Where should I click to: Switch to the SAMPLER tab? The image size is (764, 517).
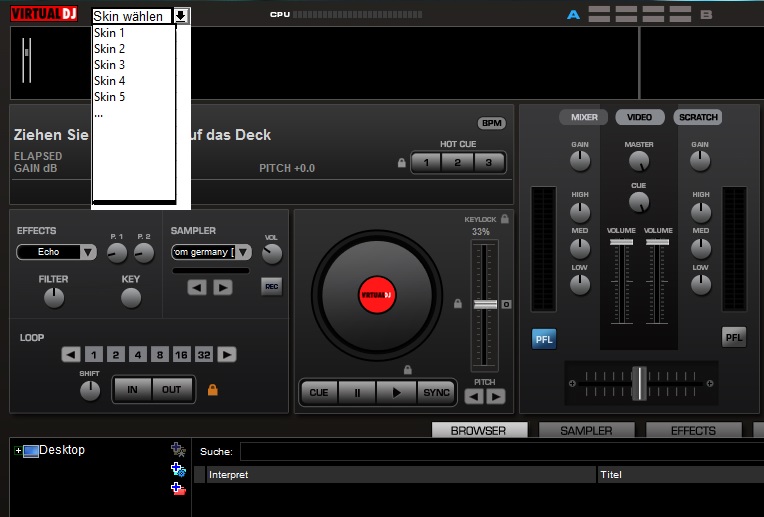pos(585,431)
